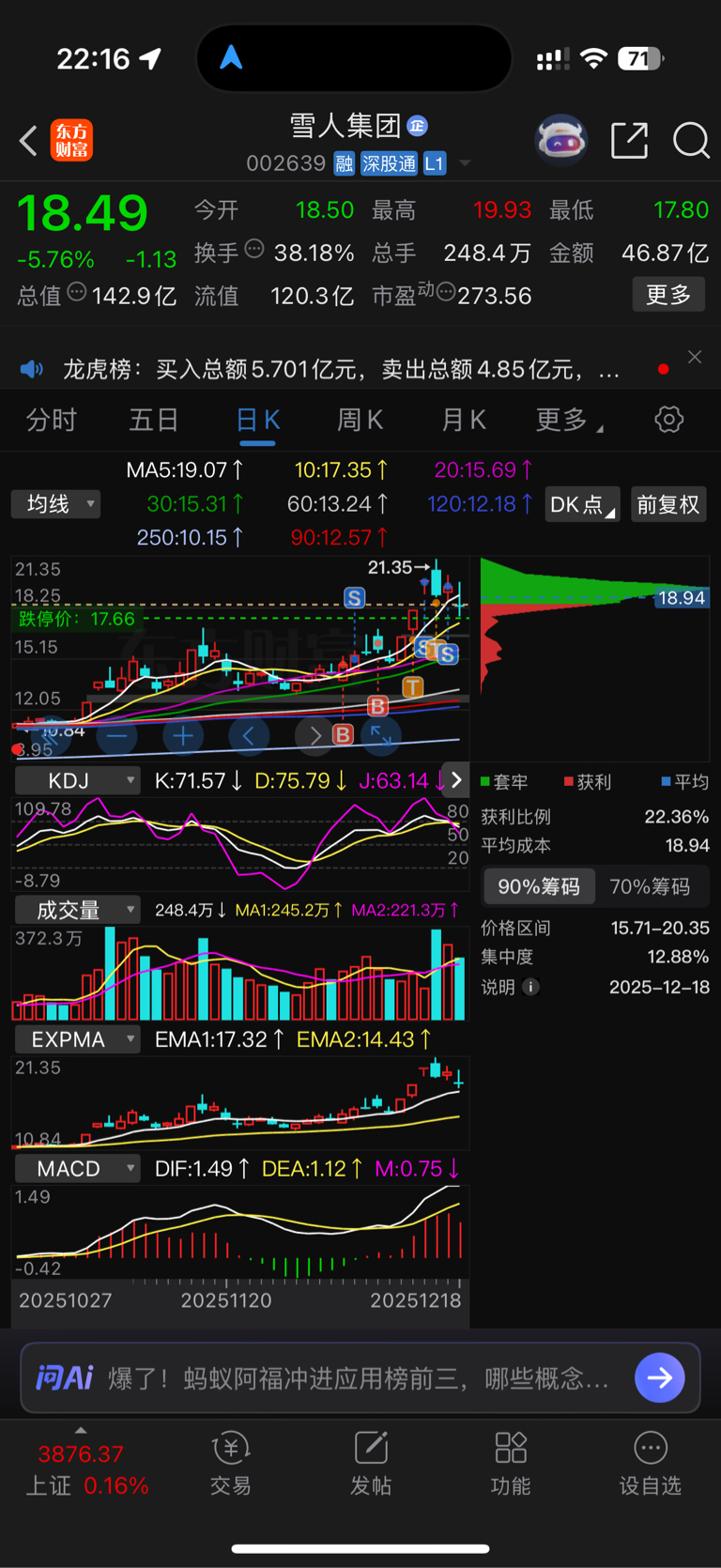This screenshot has height=1568, width=721.
Task: Open the 均线 indicator dropdown
Action: (55, 504)
